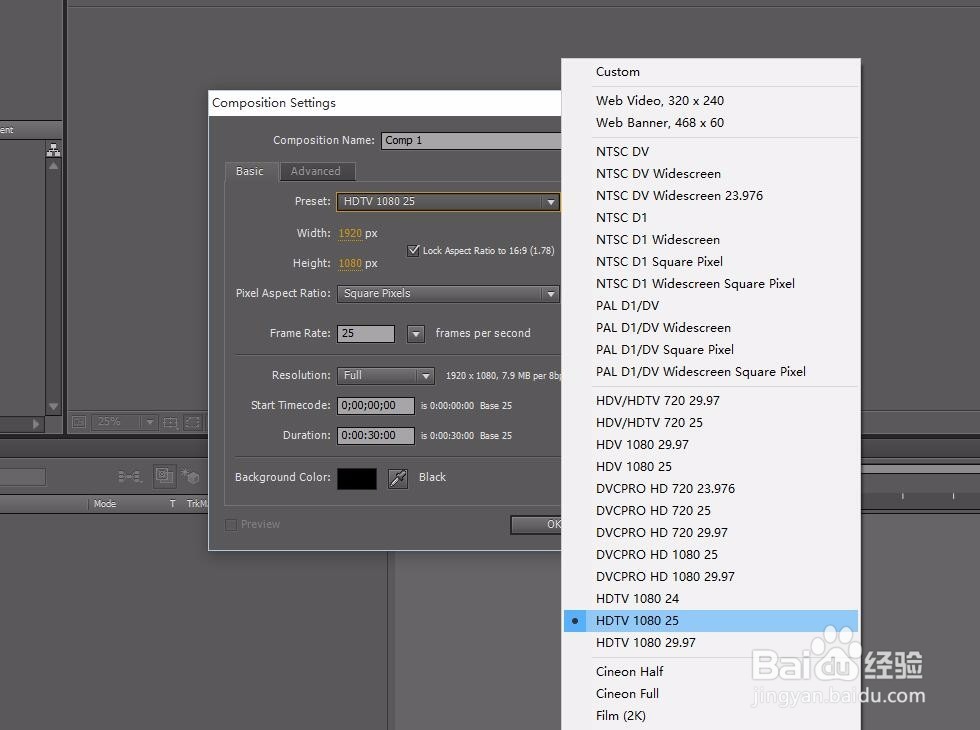Select PAL D1/DV Widescreen Square Pixel
980x730 pixels.
tap(711, 372)
